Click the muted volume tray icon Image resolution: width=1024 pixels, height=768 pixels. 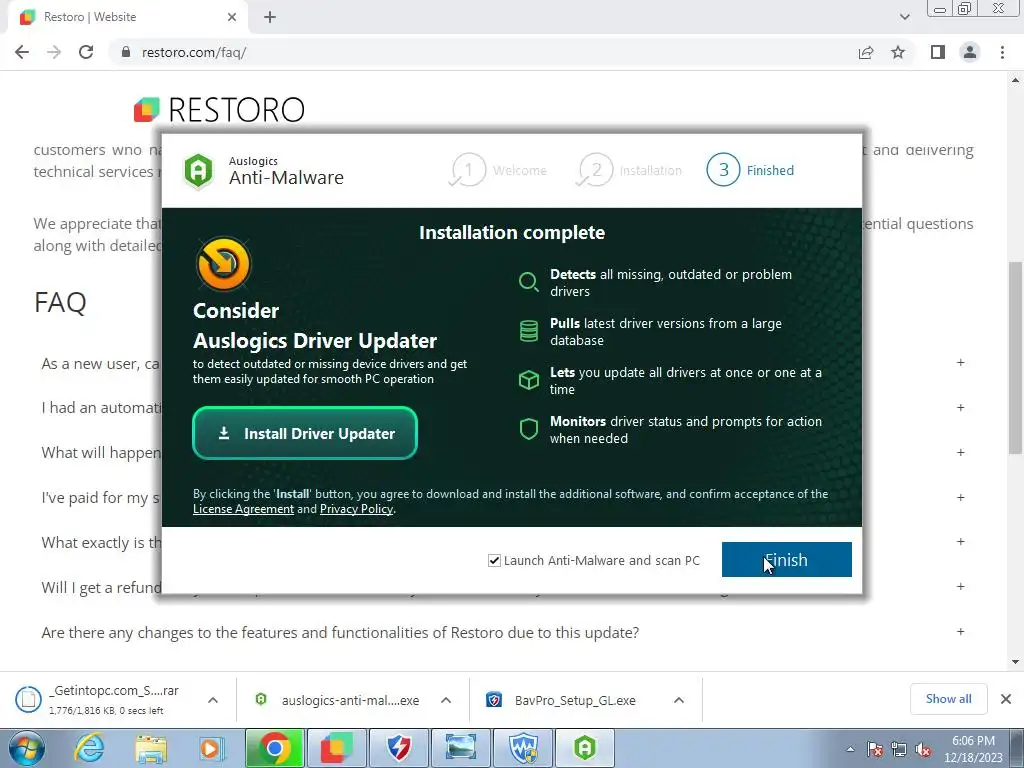[923, 749]
